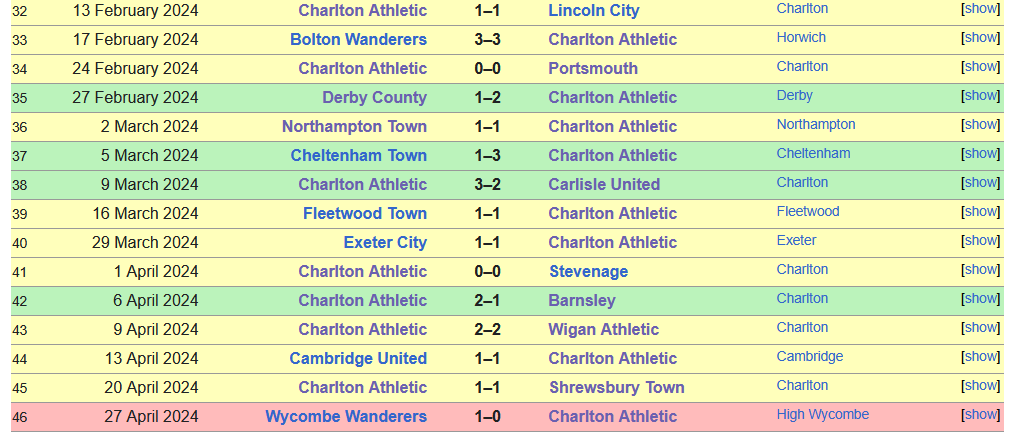
Task: Open the Carlisle United team link
Action: [x=604, y=184]
